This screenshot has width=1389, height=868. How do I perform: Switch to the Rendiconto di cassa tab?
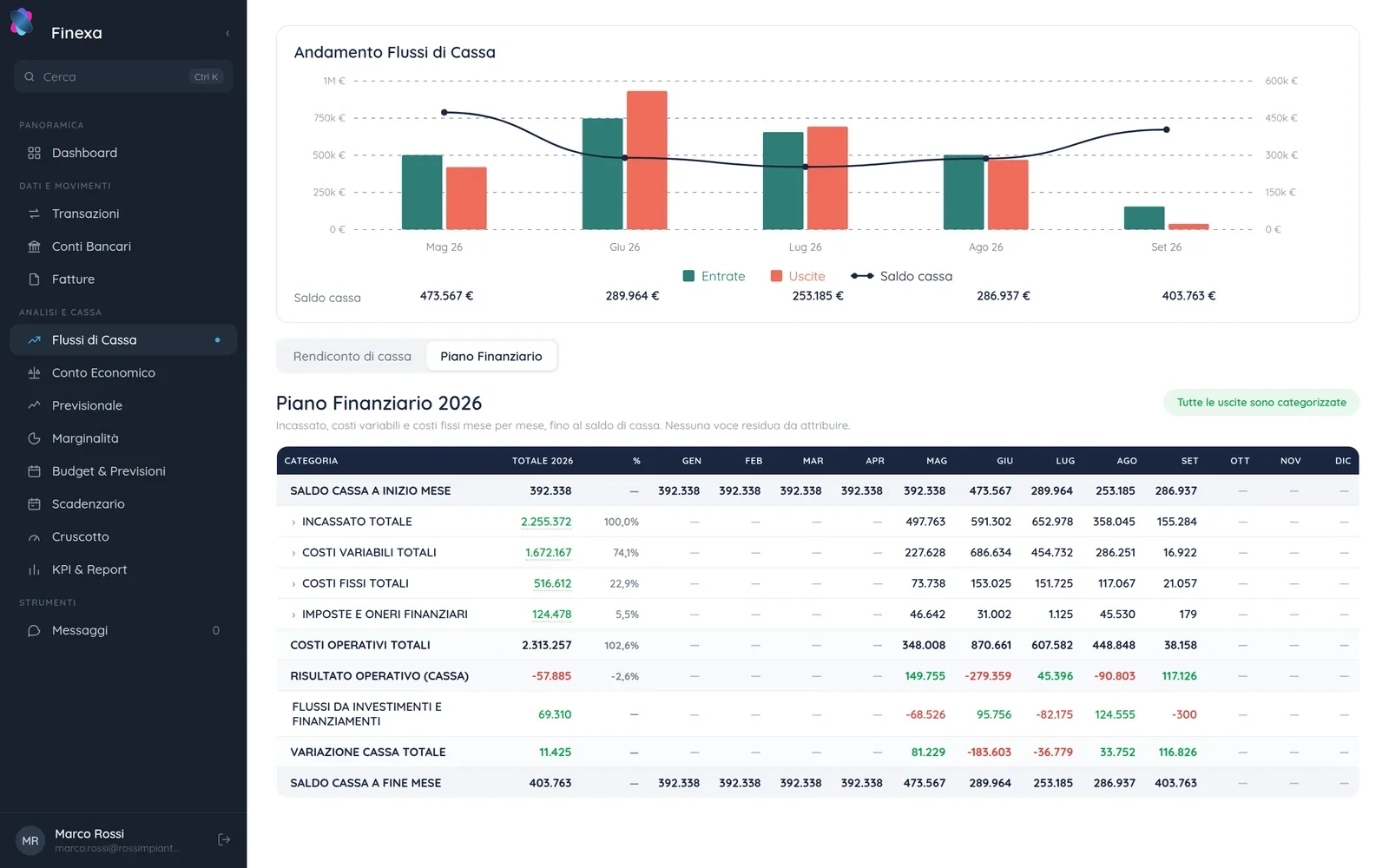(352, 356)
